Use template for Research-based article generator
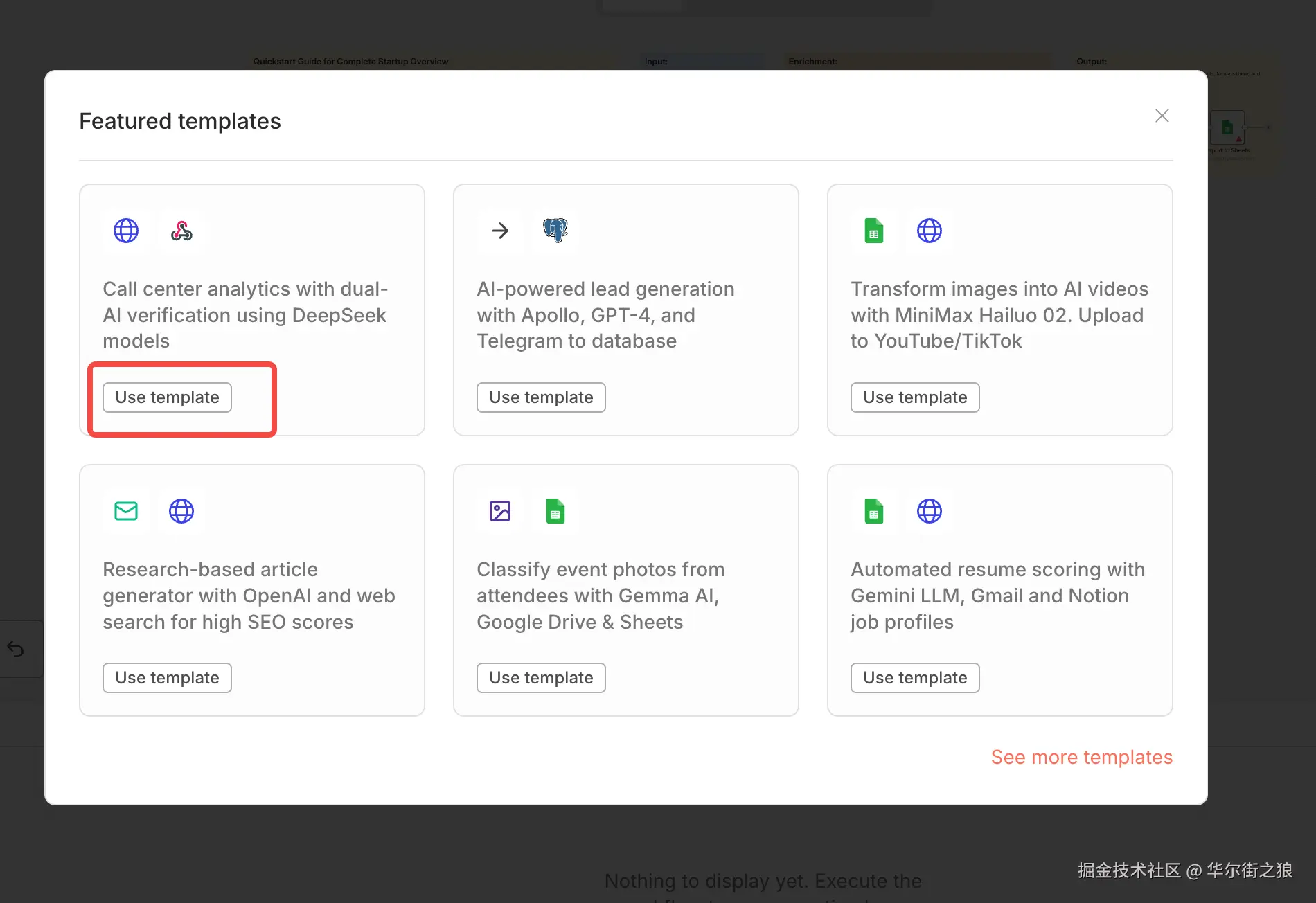The image size is (1316, 903). click(167, 678)
